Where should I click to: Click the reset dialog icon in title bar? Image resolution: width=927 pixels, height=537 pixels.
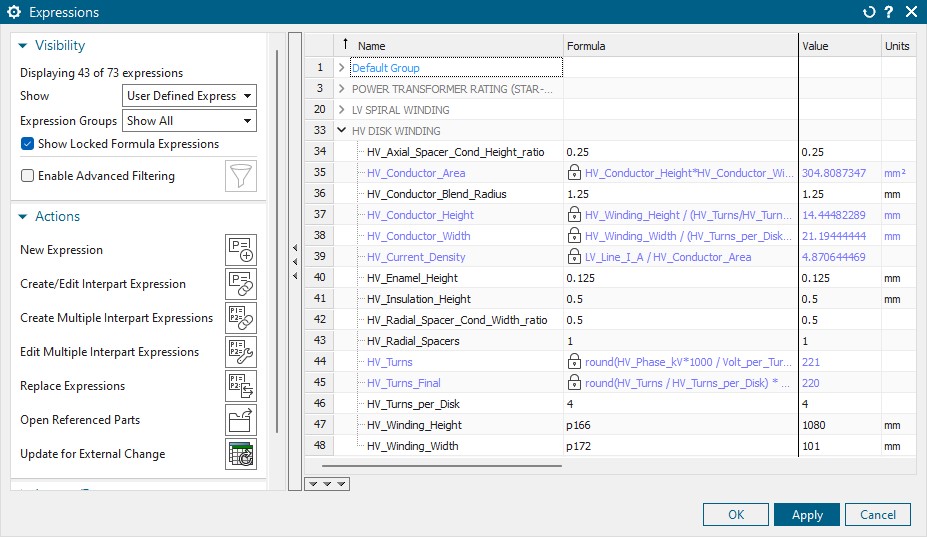tap(868, 12)
